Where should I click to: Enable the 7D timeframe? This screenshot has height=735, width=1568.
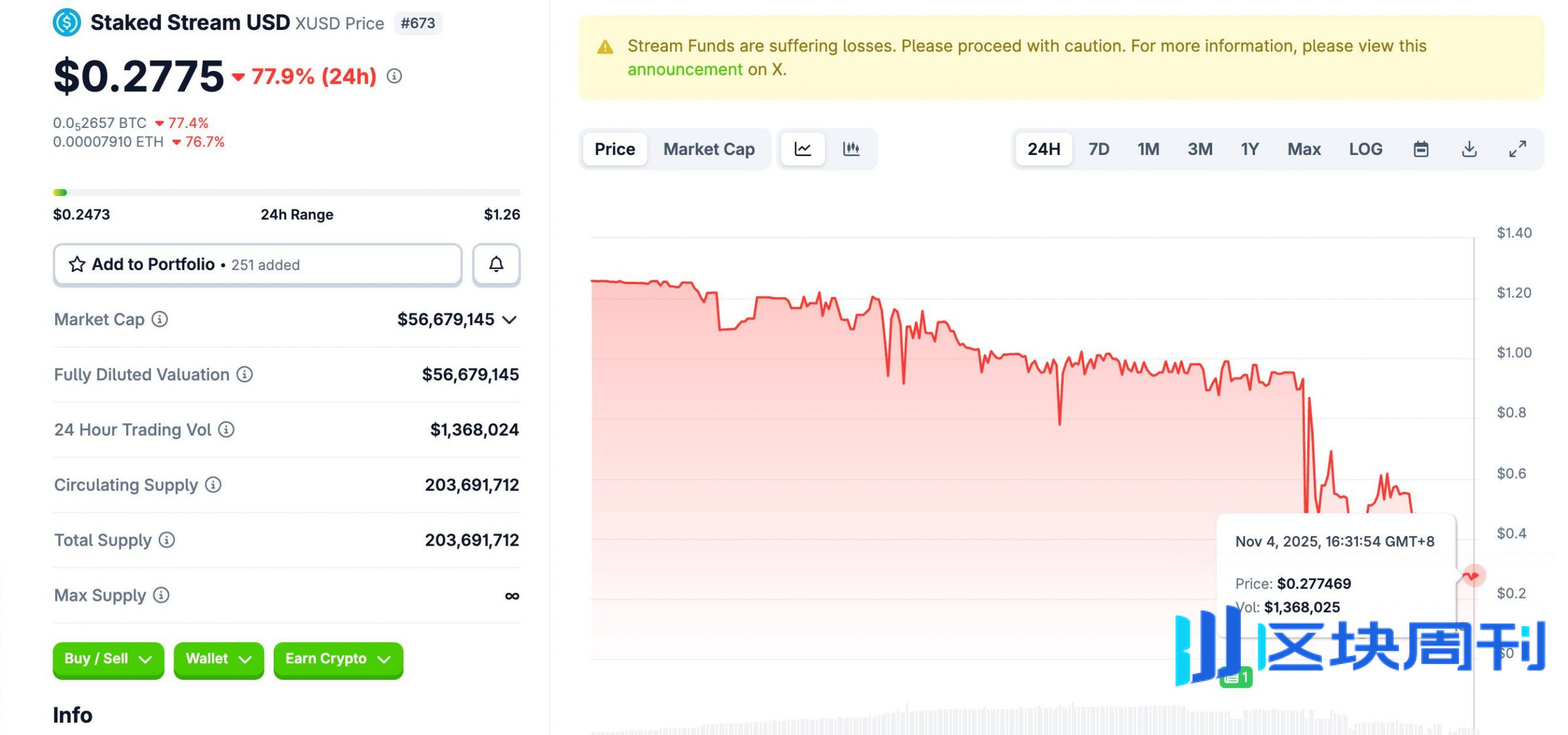[x=1098, y=149]
